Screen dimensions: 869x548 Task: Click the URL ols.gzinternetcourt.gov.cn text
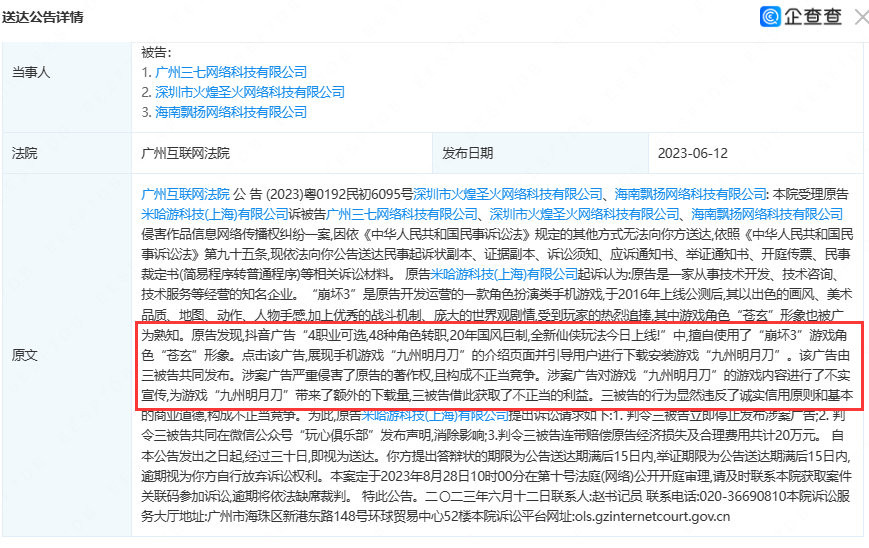coord(652,516)
